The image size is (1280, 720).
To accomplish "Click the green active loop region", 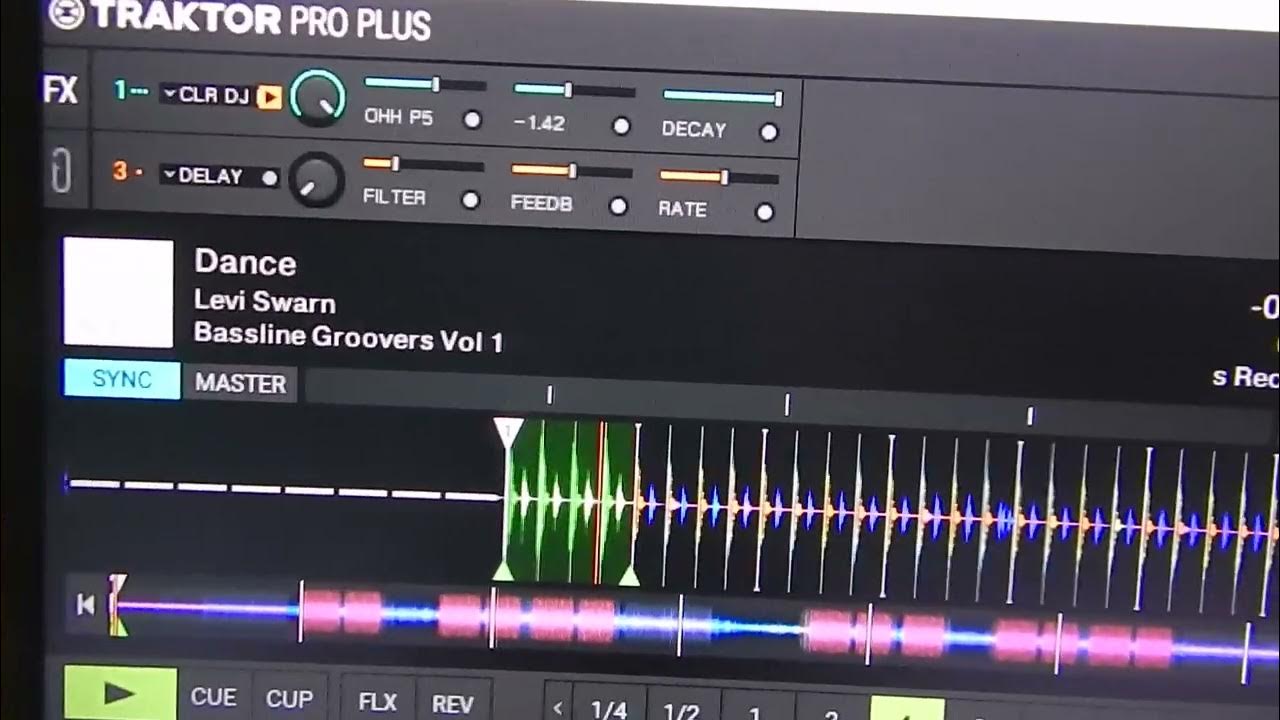I will click(570, 502).
